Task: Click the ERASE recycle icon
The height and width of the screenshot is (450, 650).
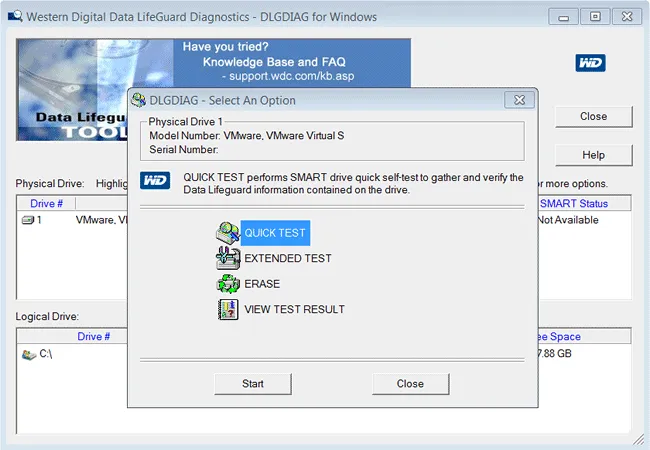Action: [228, 284]
